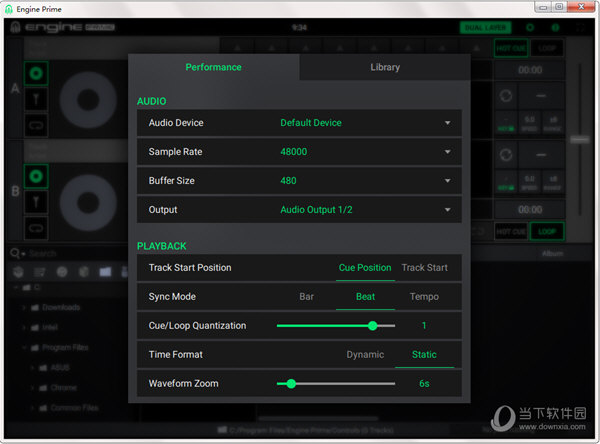The height and width of the screenshot is (444, 600).
Task: Select the Chrome folder
Action: (x=64, y=388)
